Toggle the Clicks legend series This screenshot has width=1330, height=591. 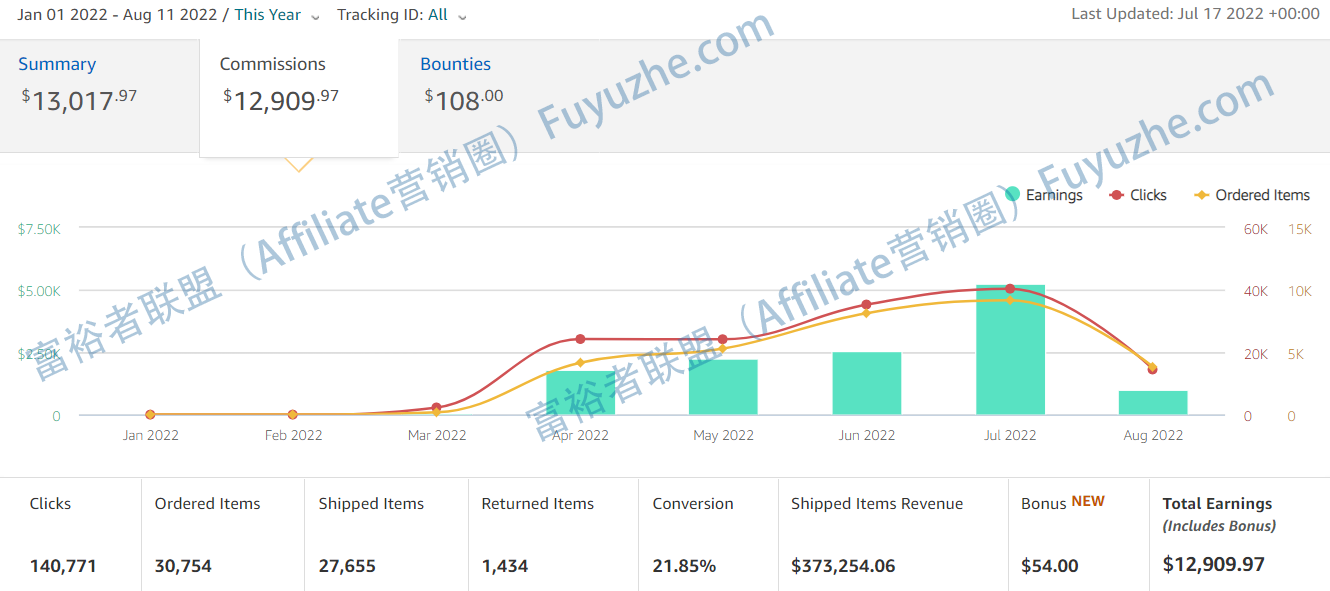pyautogui.click(x=1138, y=195)
